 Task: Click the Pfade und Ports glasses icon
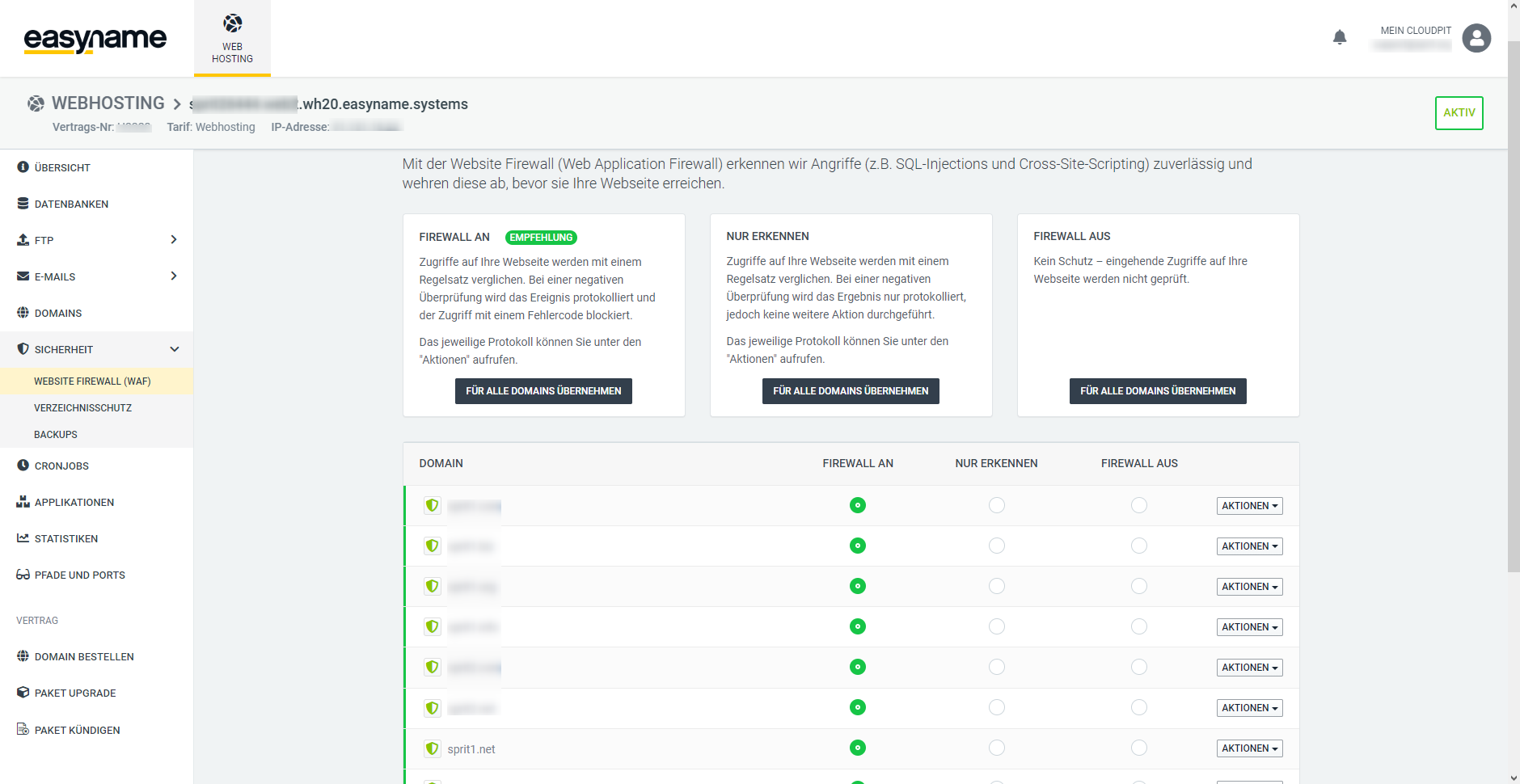[x=23, y=575]
